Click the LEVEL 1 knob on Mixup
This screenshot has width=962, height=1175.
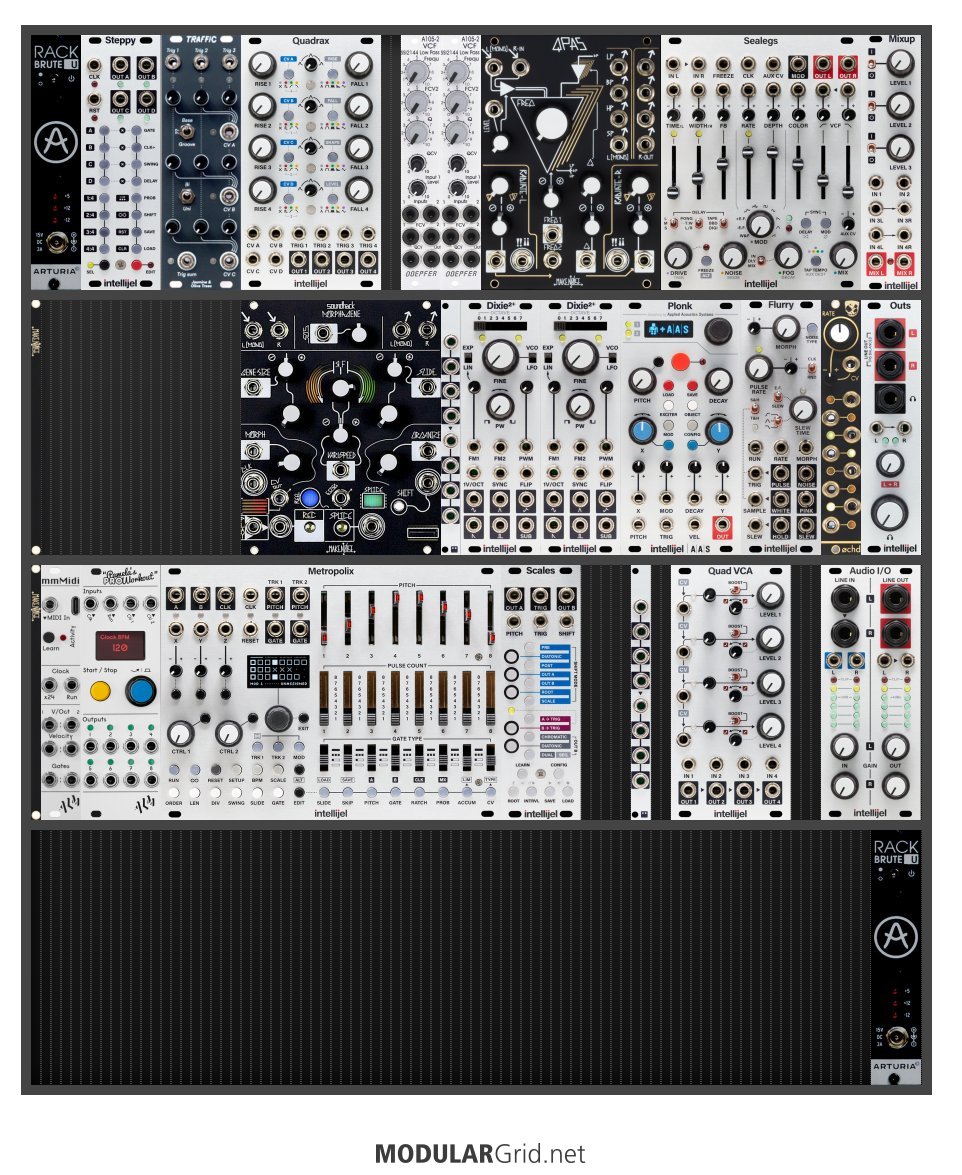pyautogui.click(x=900, y=63)
